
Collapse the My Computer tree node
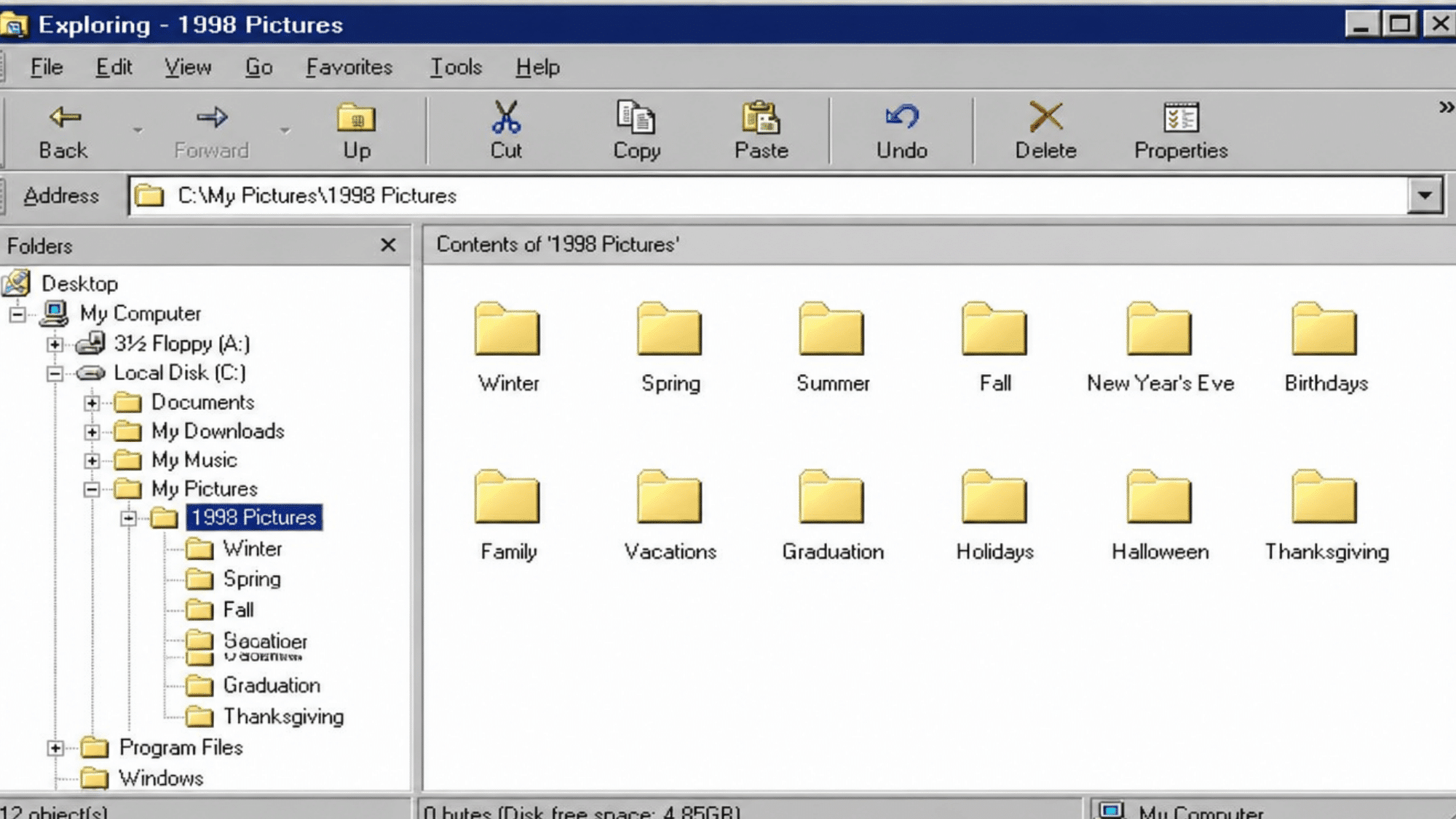point(17,314)
